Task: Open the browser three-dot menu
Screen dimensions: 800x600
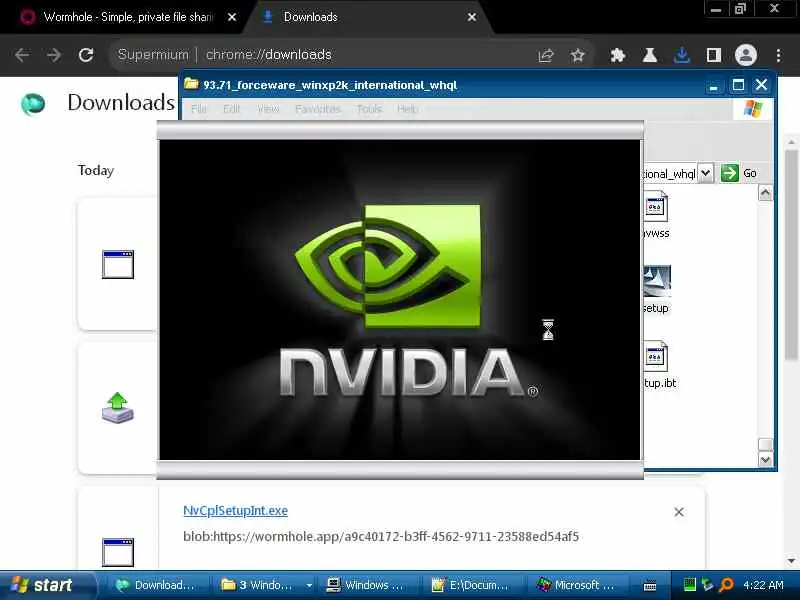Action: [778, 55]
